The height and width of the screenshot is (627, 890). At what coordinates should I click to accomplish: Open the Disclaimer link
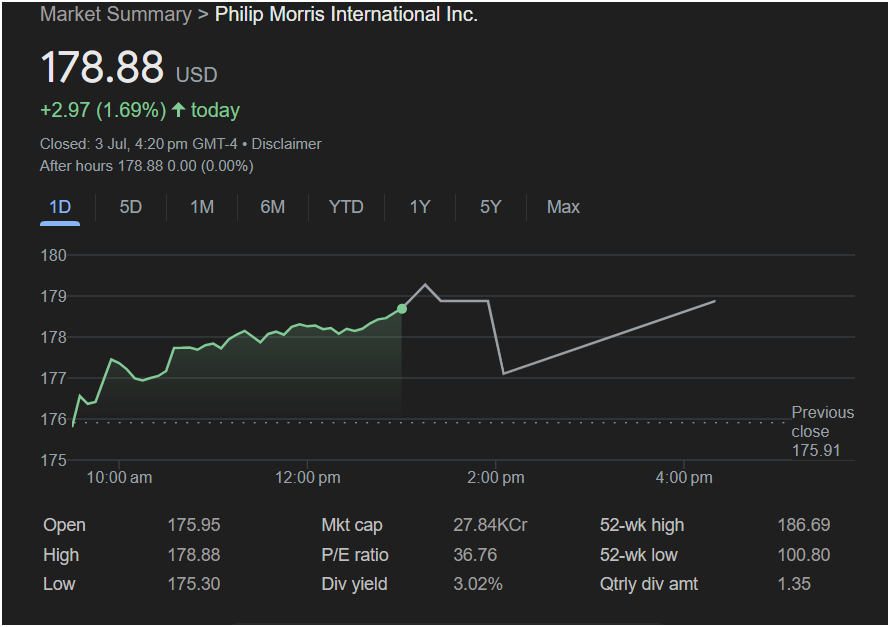(286, 144)
